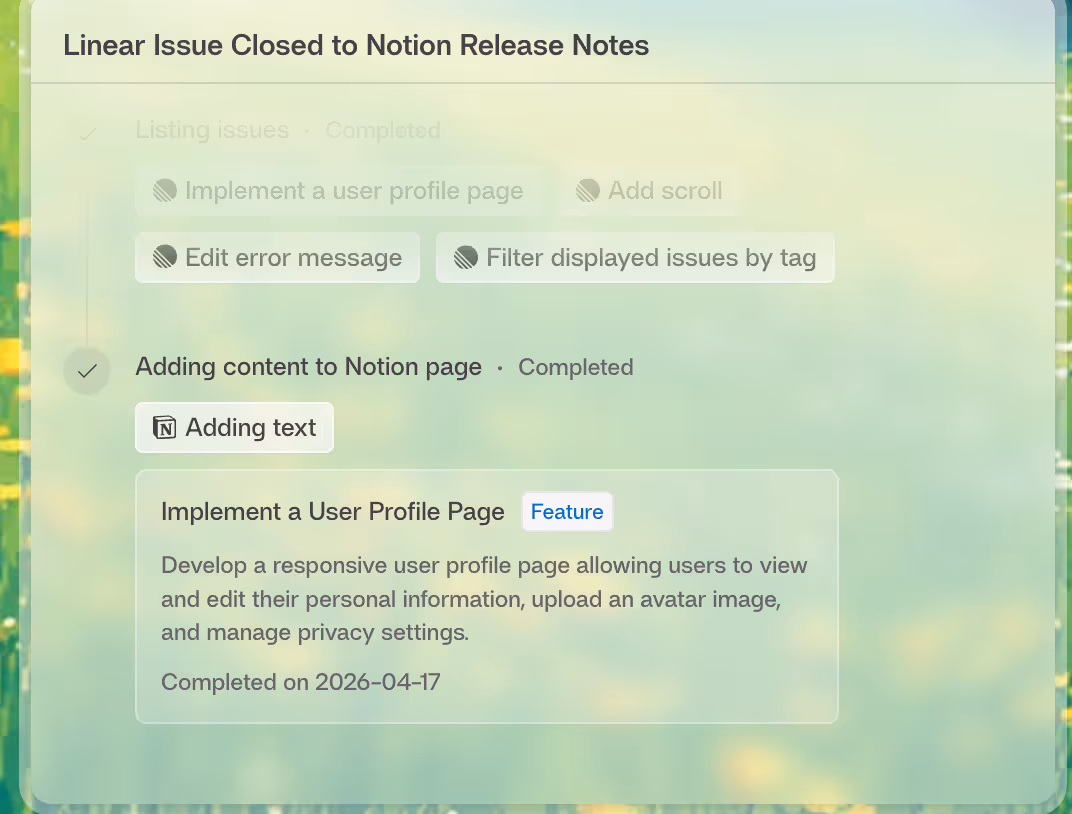Click the Completed on 2026-04-17 text

pyautogui.click(x=301, y=682)
